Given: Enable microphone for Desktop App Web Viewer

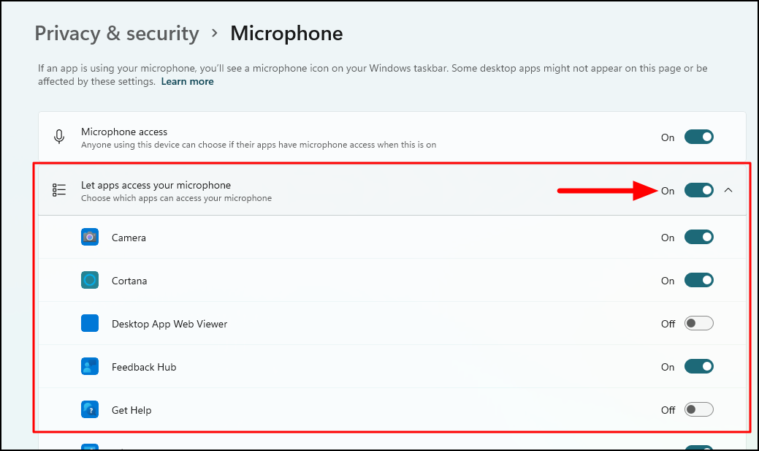Looking at the screenshot, I should 699,324.
